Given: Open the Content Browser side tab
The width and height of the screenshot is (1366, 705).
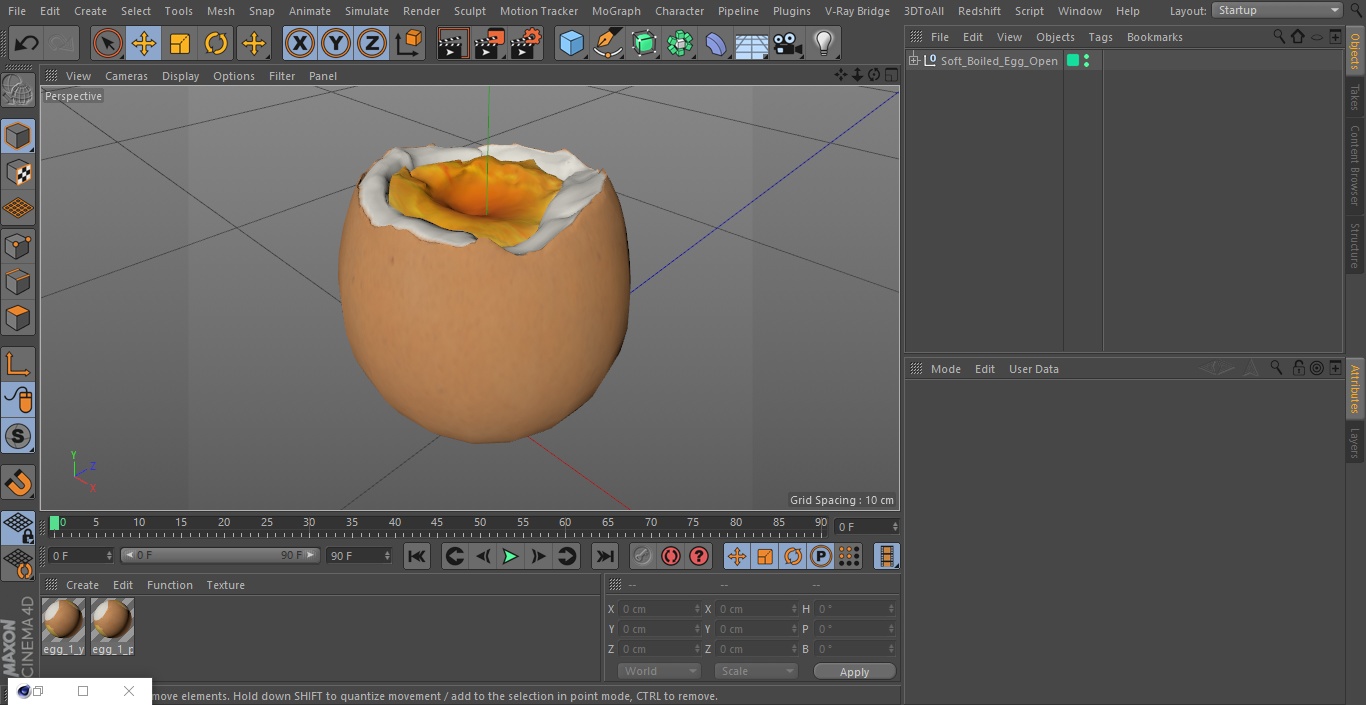Looking at the screenshot, I should click(1355, 165).
